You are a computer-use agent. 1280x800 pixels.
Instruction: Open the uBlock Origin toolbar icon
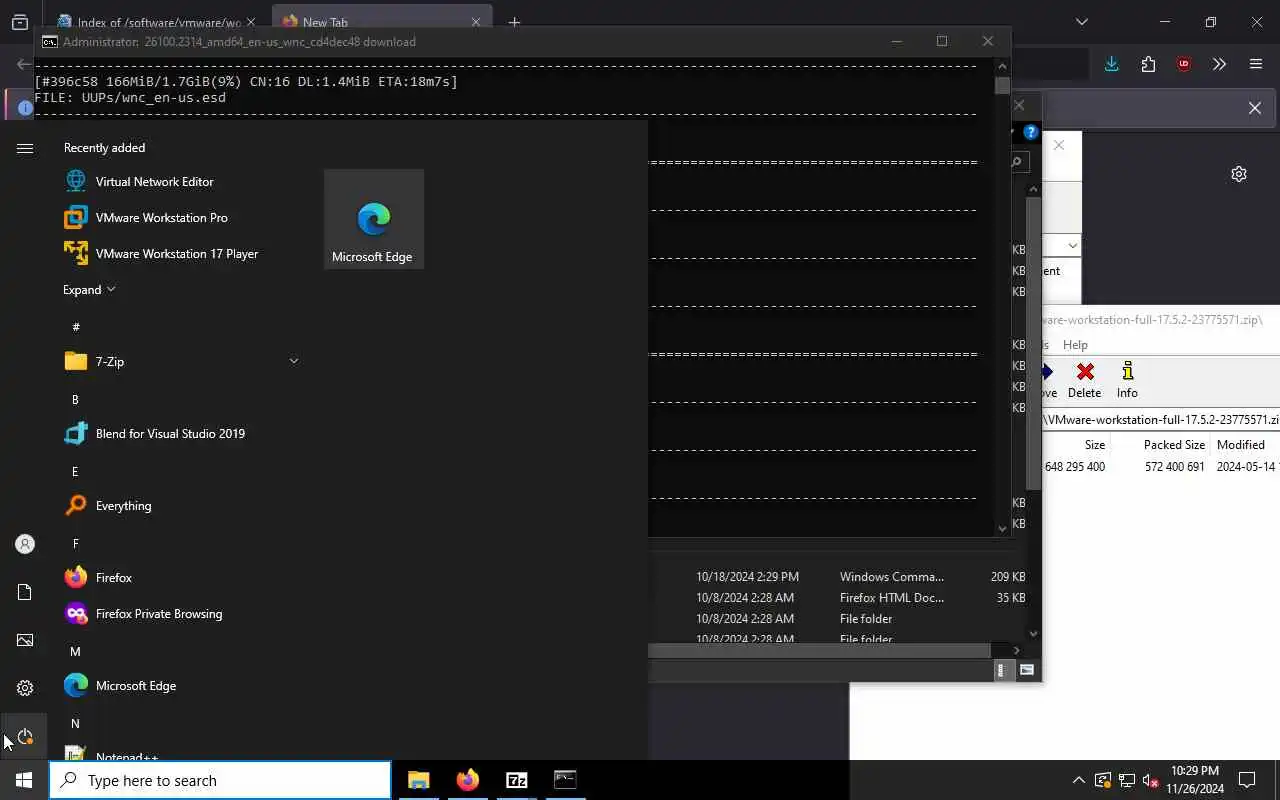pos(1184,64)
